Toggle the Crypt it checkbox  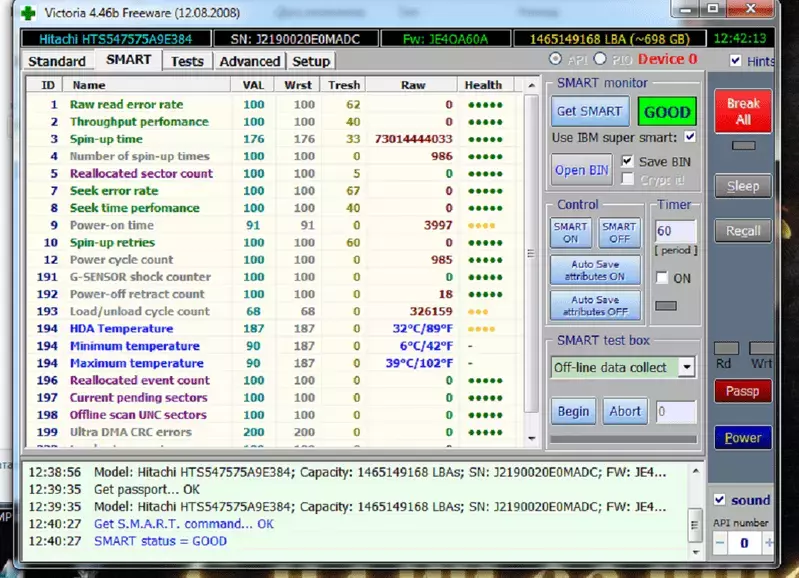coord(627,179)
